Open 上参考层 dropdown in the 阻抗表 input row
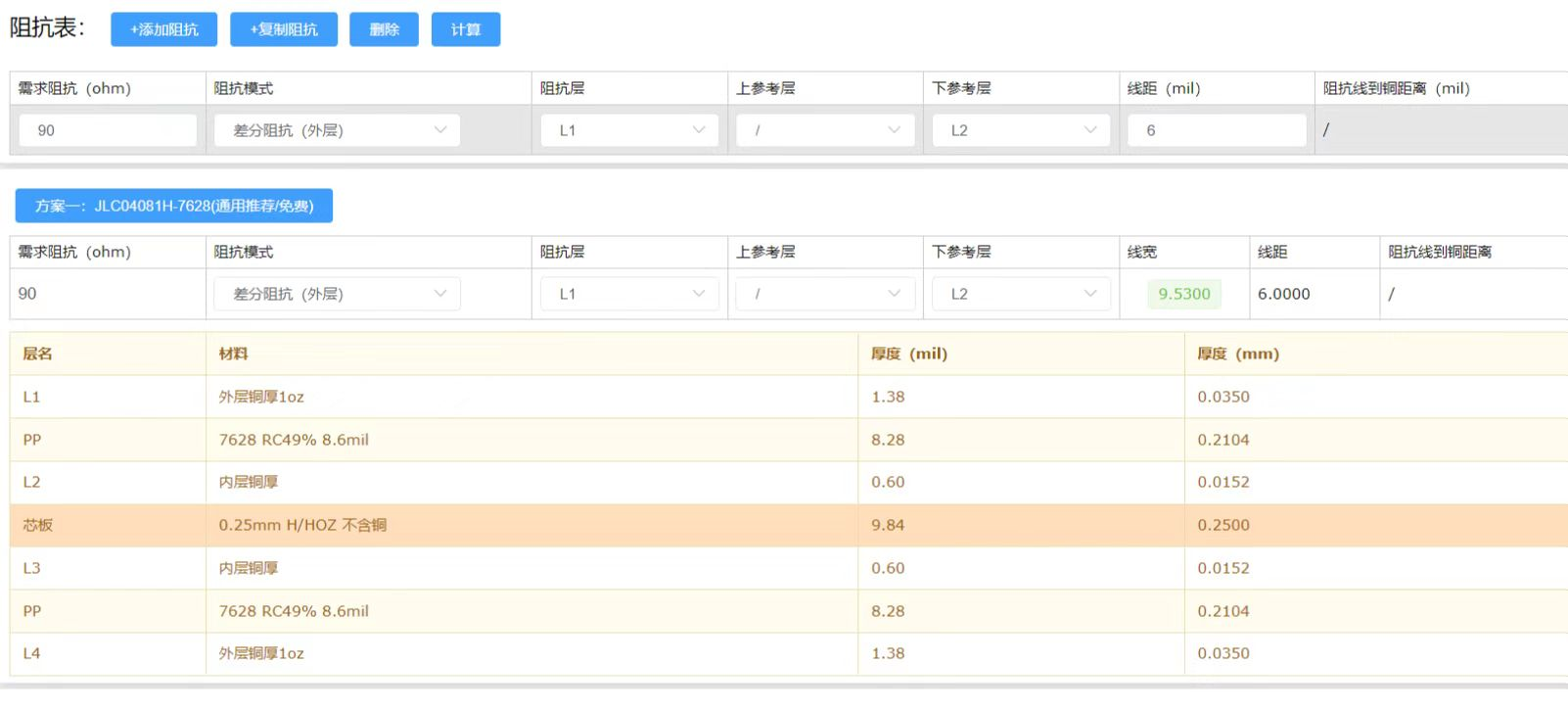This screenshot has height=709, width=1568. click(x=825, y=130)
